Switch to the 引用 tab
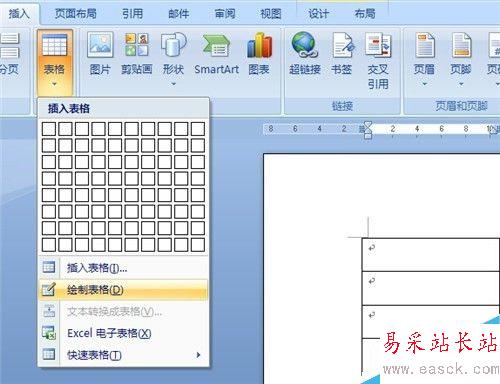 point(132,14)
